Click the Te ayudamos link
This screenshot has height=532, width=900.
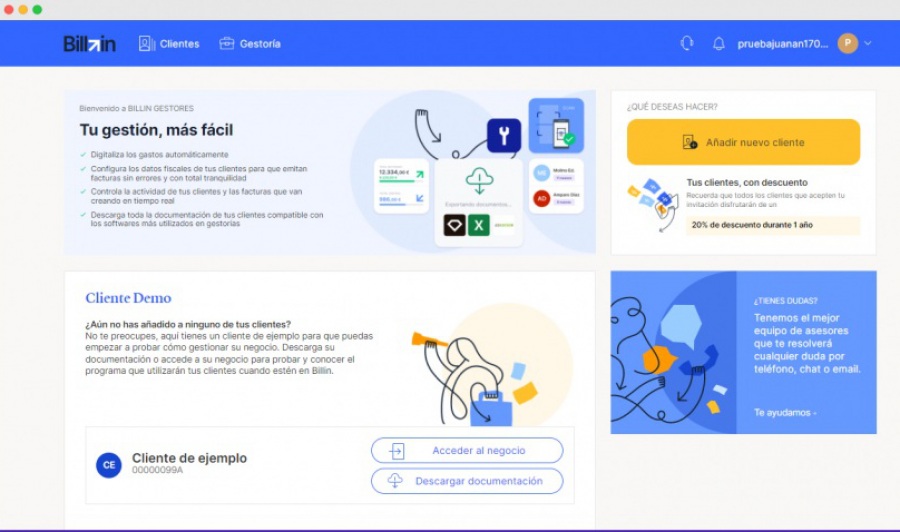[x=785, y=413]
